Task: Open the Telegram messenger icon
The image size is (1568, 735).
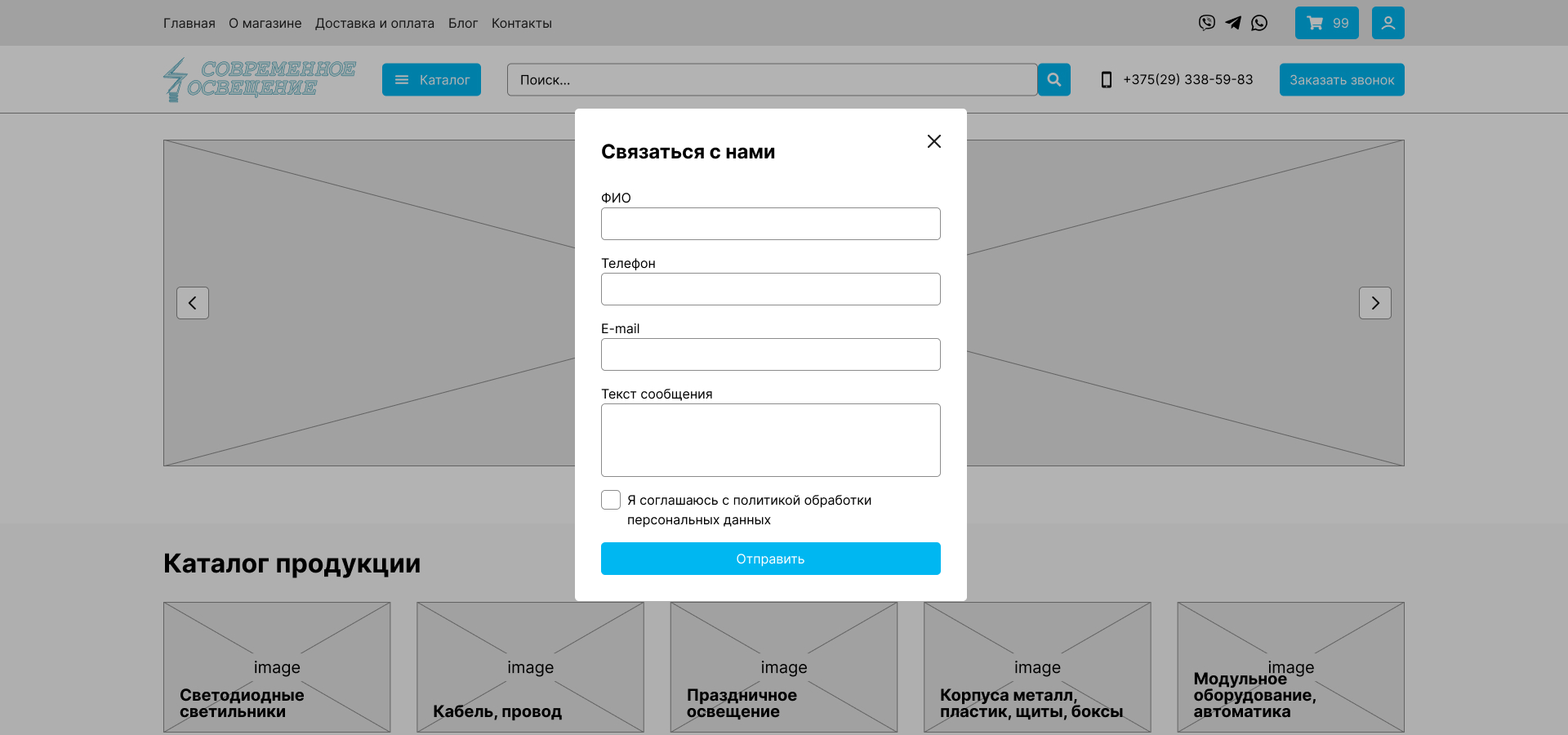Action: (1233, 23)
